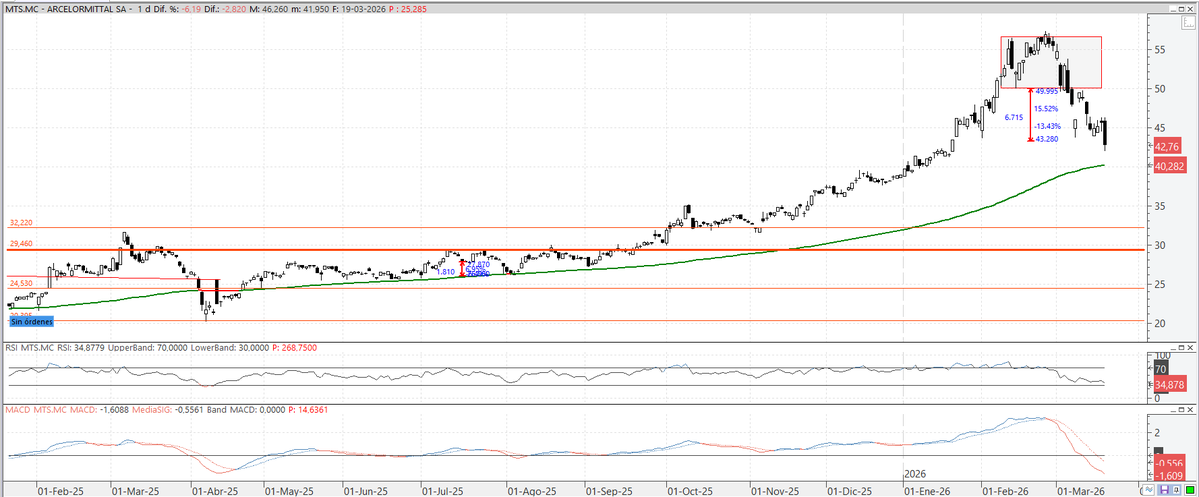Click the 49.995 measurement label

(1047, 90)
